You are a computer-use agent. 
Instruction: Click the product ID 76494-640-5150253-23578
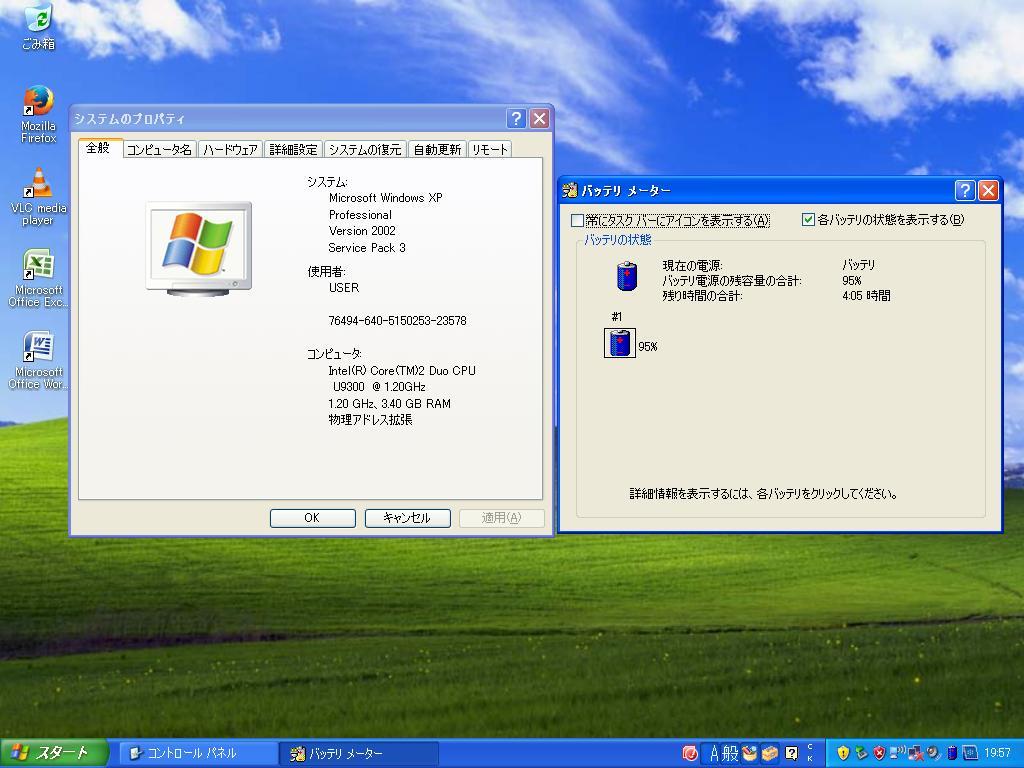tap(397, 321)
